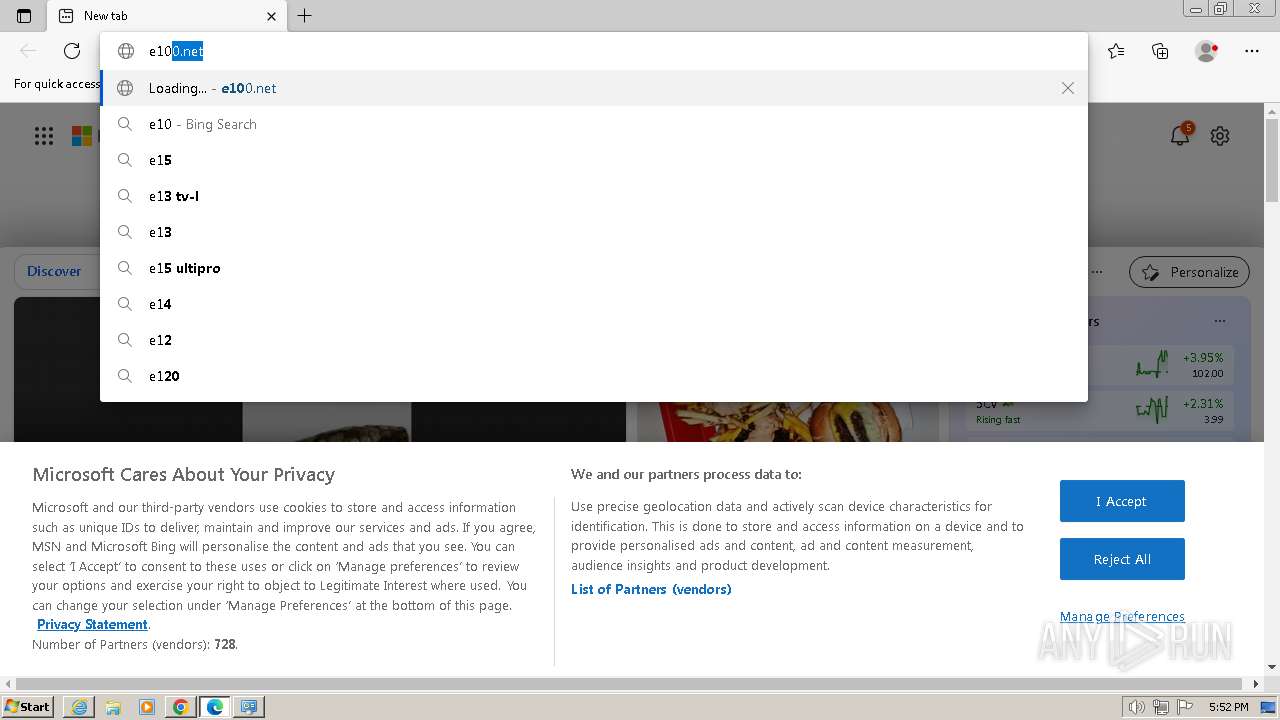Choose the 'e13 tv-l' search suggestion

tap(594, 196)
